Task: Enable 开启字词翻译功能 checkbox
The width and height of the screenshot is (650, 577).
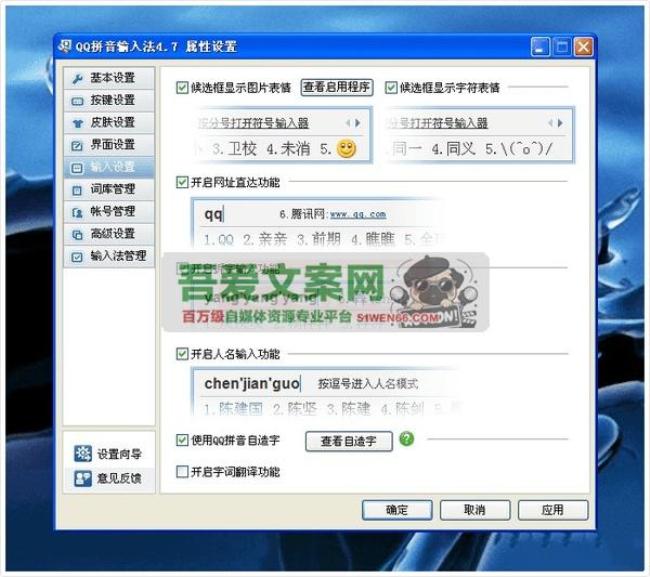Action: coord(182,471)
